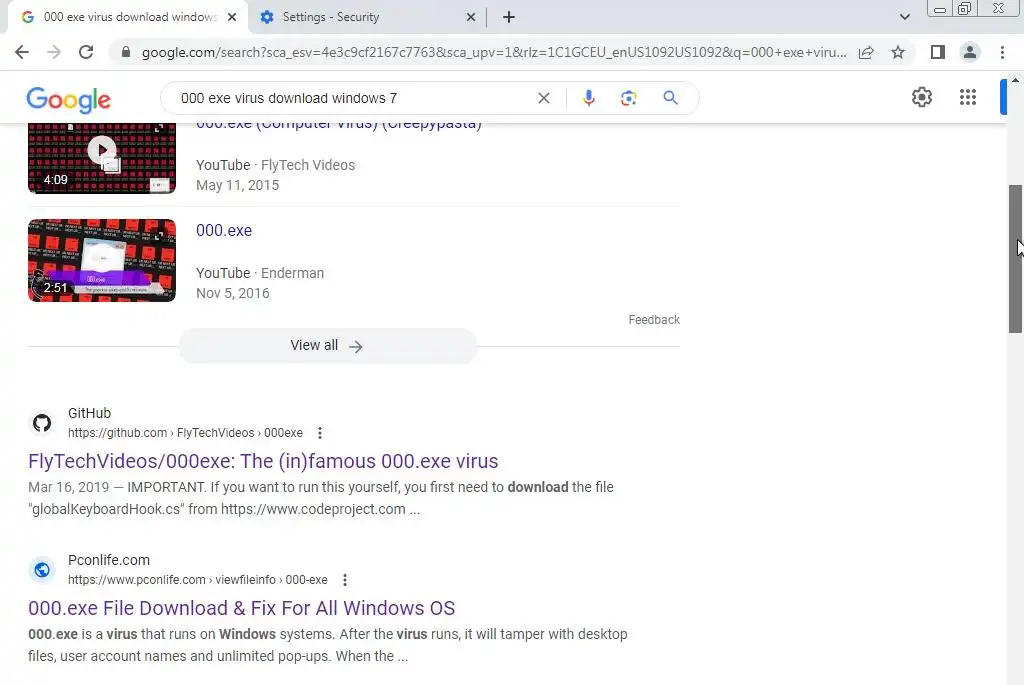This screenshot has width=1024, height=685.
Task: Clear the search query with the X icon
Action: pos(543,98)
